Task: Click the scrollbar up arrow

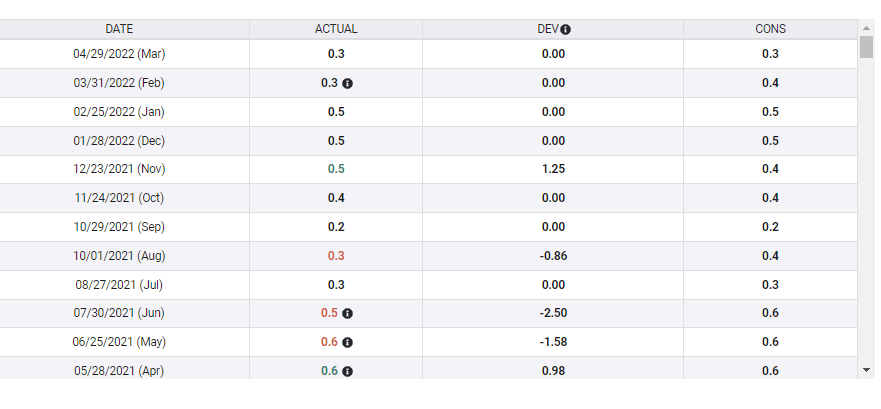Action: (x=866, y=27)
